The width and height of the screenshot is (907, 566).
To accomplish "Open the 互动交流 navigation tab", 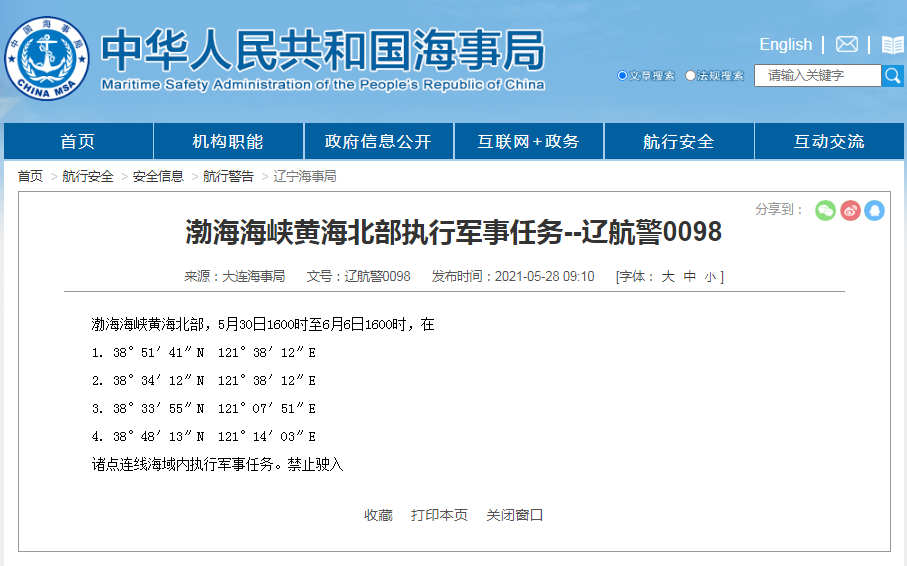I will (x=829, y=141).
